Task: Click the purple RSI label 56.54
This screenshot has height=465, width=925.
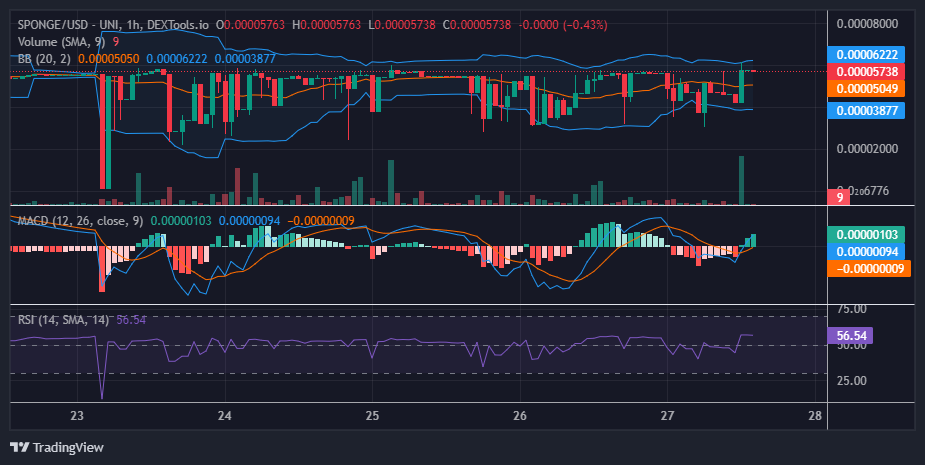Action: click(x=850, y=336)
